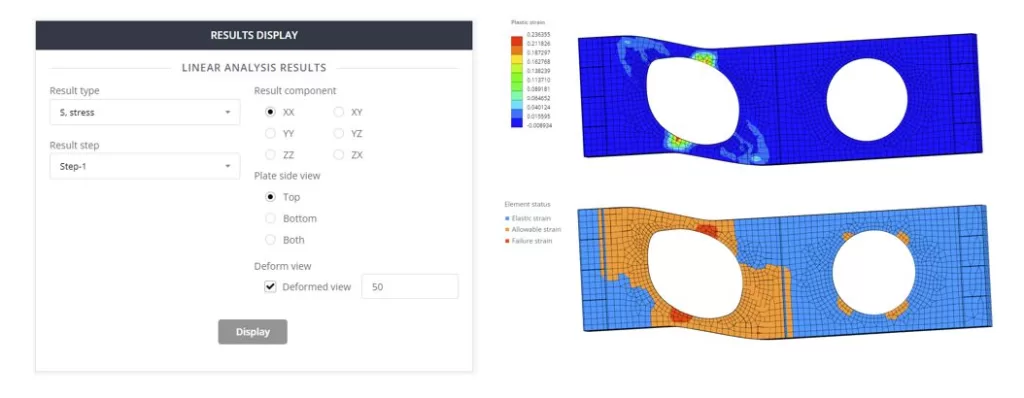Click the Failure strain legend entry
Viewport: 1024px width, 398px height.
tap(529, 241)
